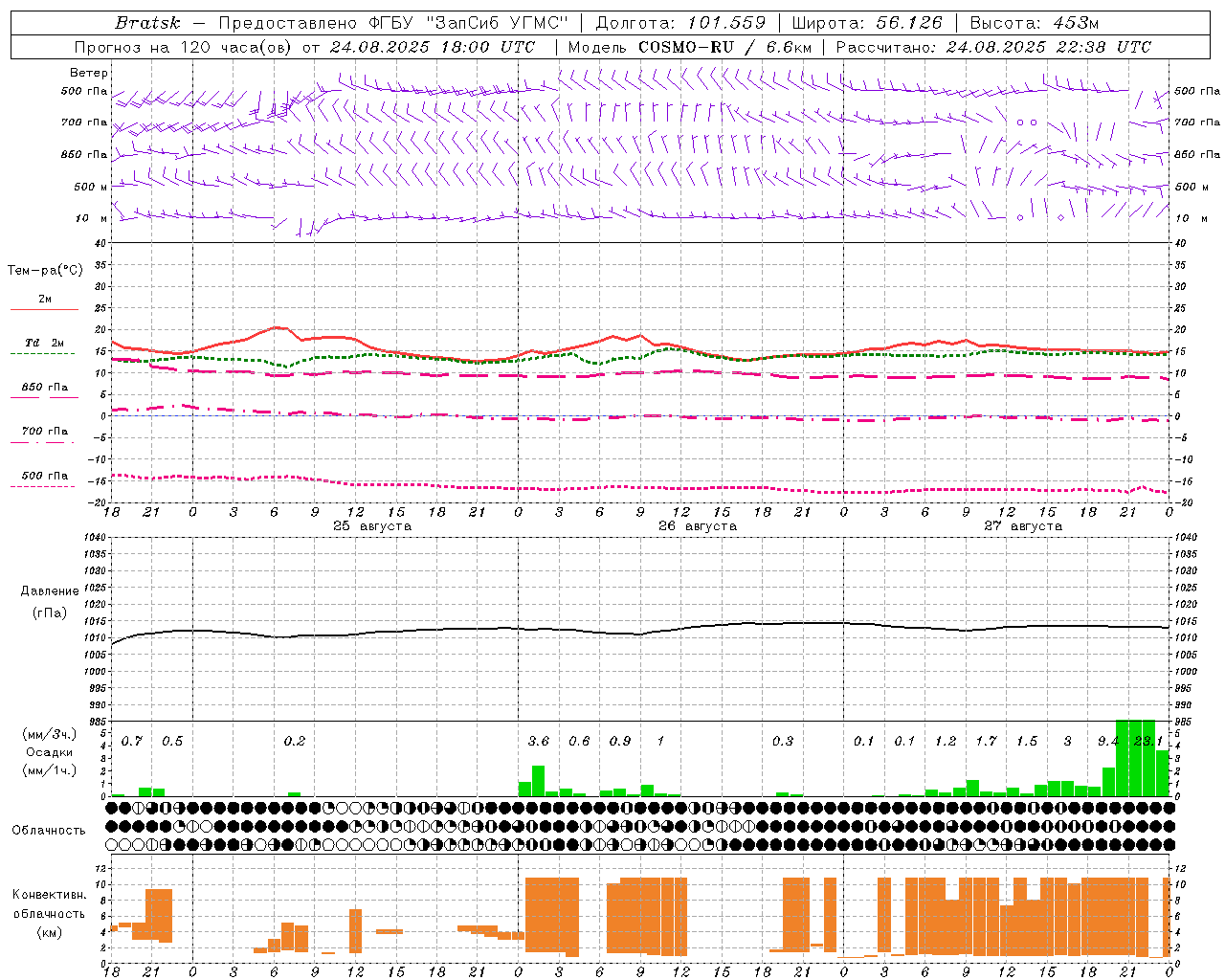The height and width of the screenshot is (980, 1225).
Task: Click the 0.3 precipitation total
Action: click(x=783, y=742)
